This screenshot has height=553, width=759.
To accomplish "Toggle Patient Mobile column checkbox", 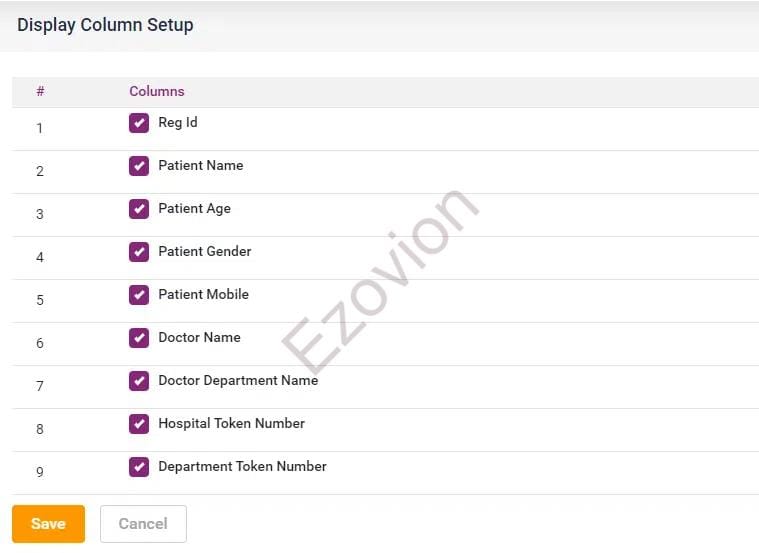I will [x=139, y=295].
